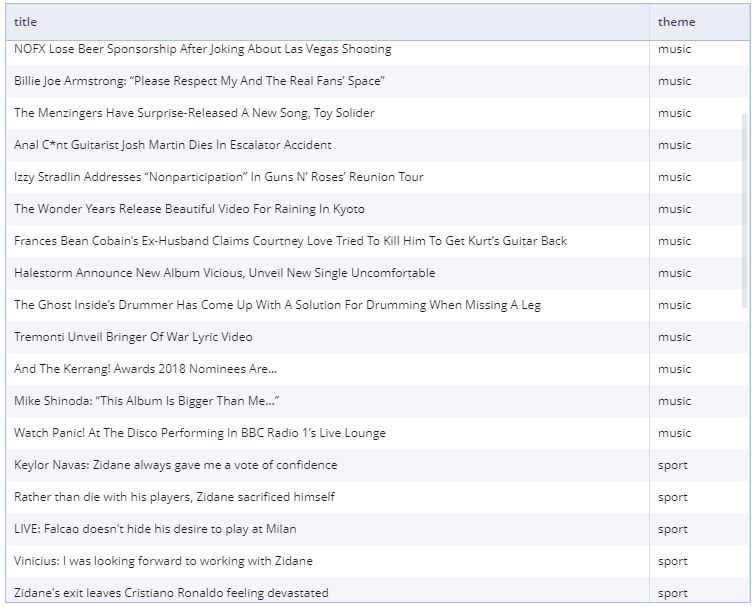The image size is (756, 607).
Task: Click The Menzingers Toy Solider row title
Action: click(194, 113)
